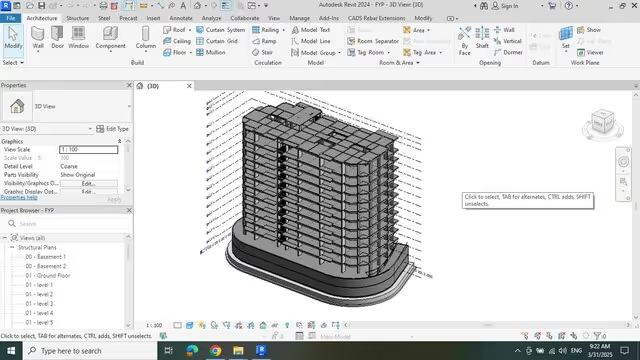The height and width of the screenshot is (360, 640).
Task: Select the Shaft opening tool
Action: 482,38
